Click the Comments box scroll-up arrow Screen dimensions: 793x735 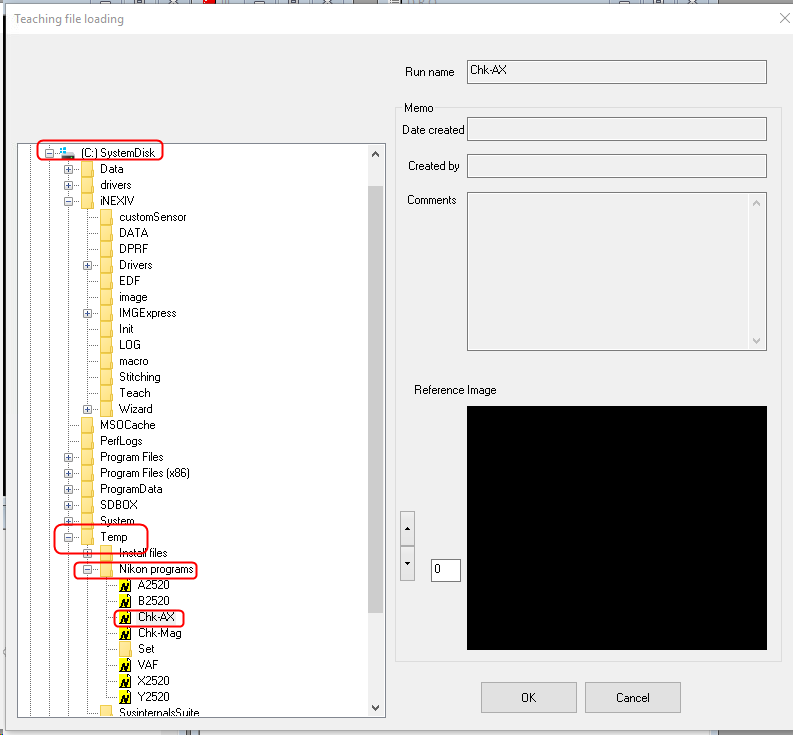coord(757,203)
